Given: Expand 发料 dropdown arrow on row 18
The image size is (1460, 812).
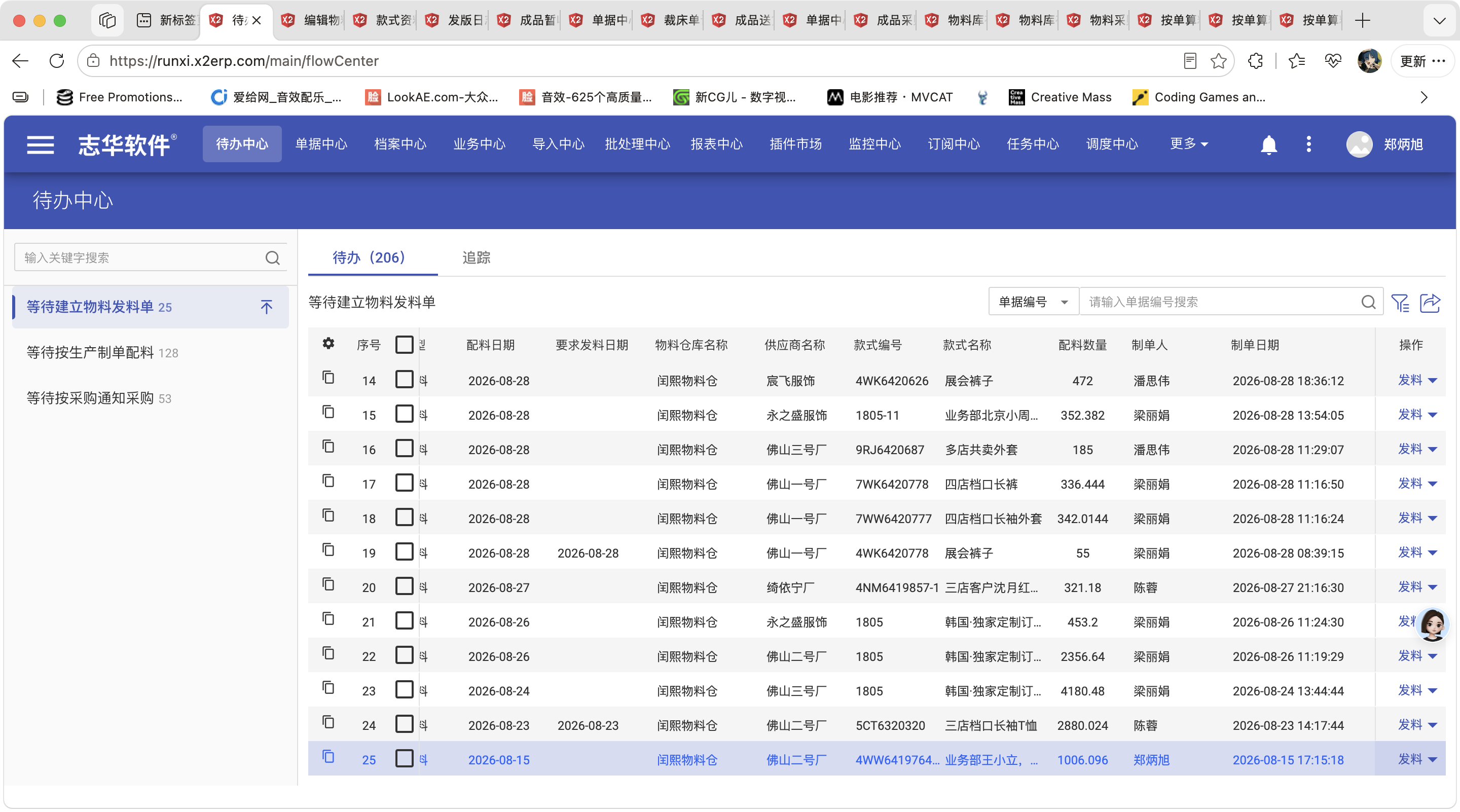Looking at the screenshot, I should point(1433,519).
